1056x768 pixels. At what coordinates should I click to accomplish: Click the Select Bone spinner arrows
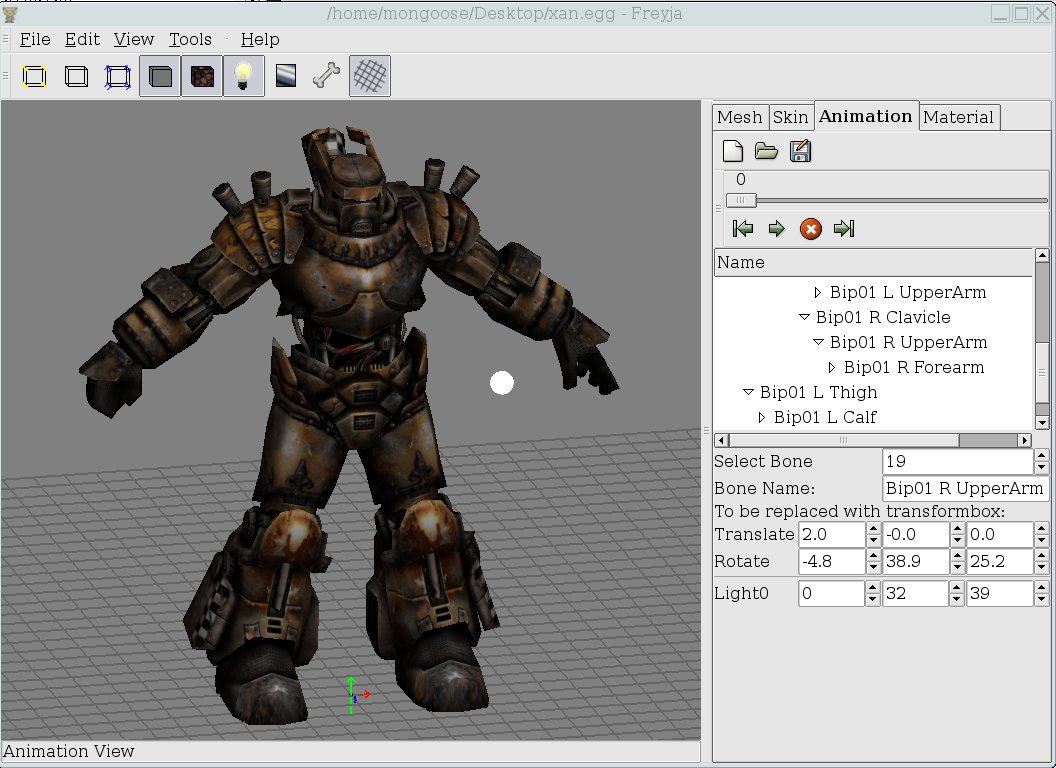[1041, 461]
